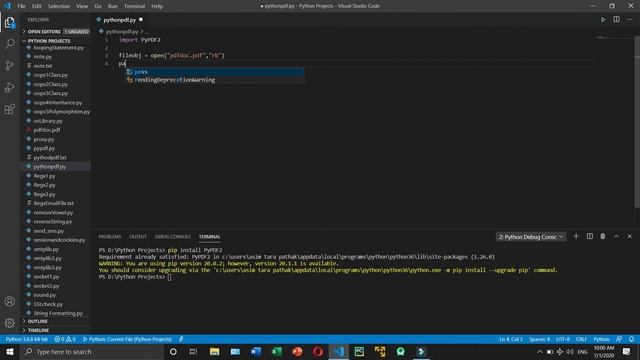640x360 pixels.
Task: Open Windows Start menu
Action: [10, 351]
